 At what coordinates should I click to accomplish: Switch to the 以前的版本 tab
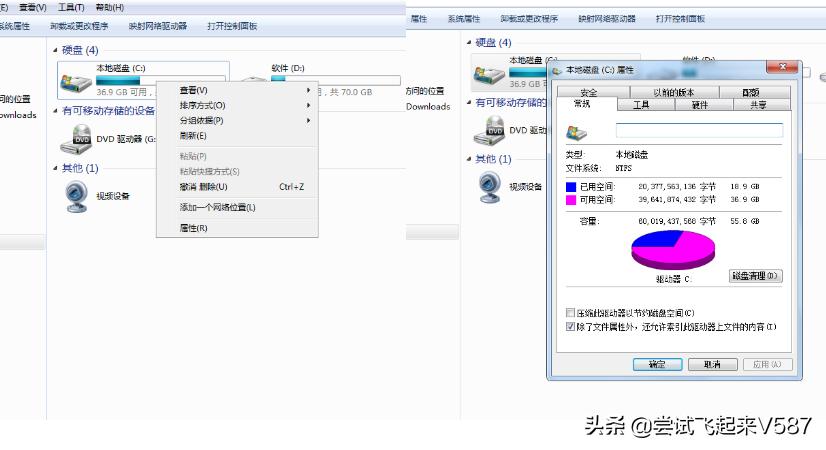click(674, 92)
